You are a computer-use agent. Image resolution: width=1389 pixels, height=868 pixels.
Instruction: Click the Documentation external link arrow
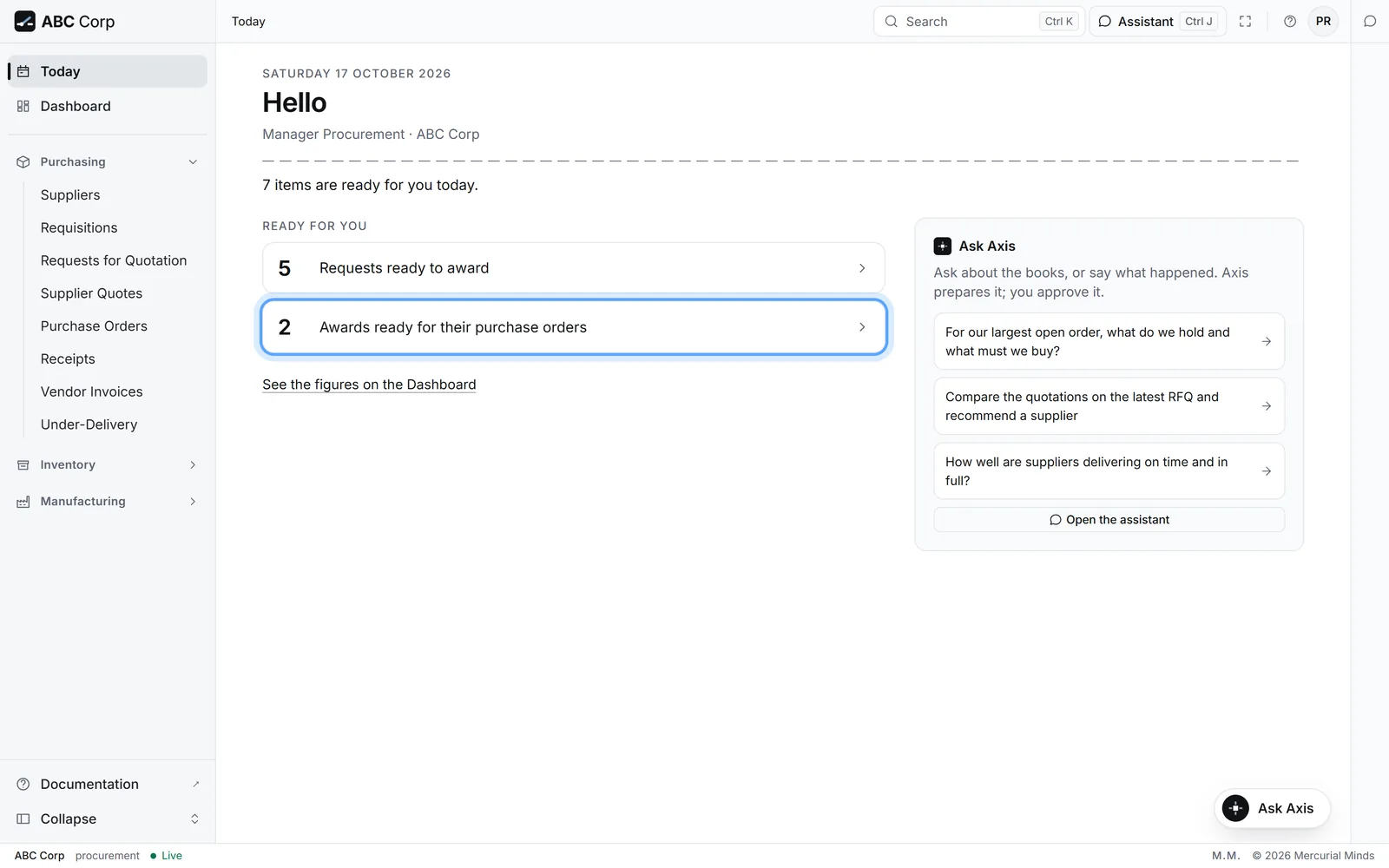(x=195, y=784)
